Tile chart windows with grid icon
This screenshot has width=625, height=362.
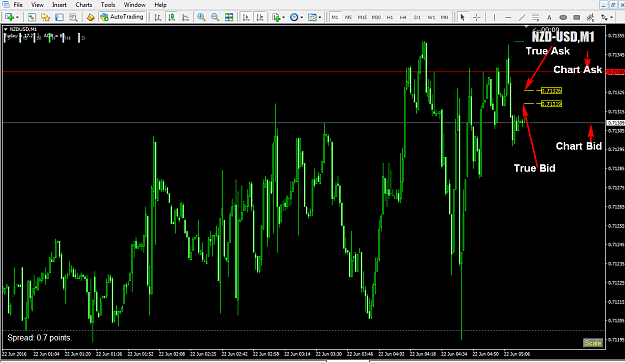tap(229, 17)
